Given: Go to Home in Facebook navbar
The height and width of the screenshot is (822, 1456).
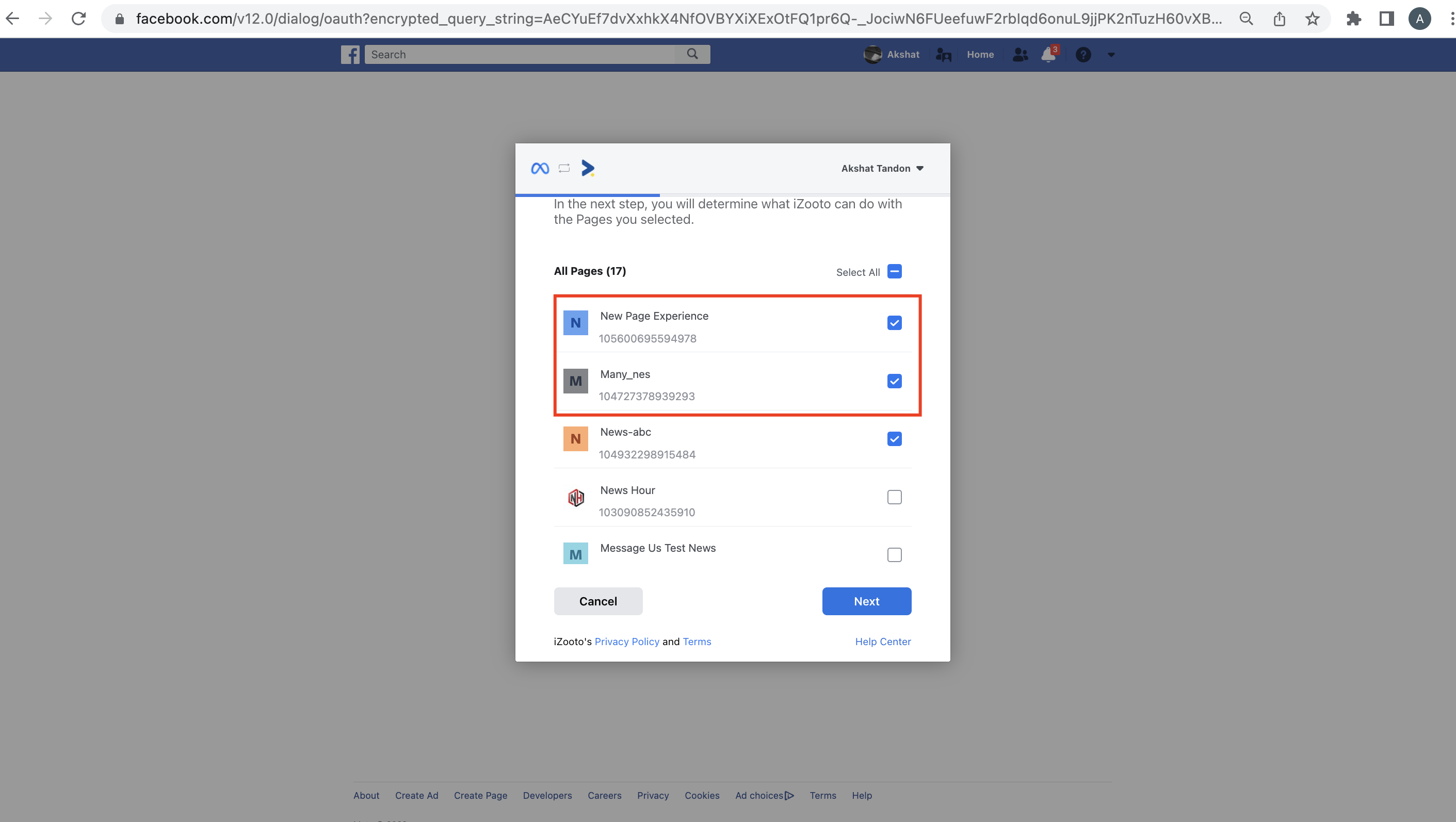Looking at the screenshot, I should 980,54.
